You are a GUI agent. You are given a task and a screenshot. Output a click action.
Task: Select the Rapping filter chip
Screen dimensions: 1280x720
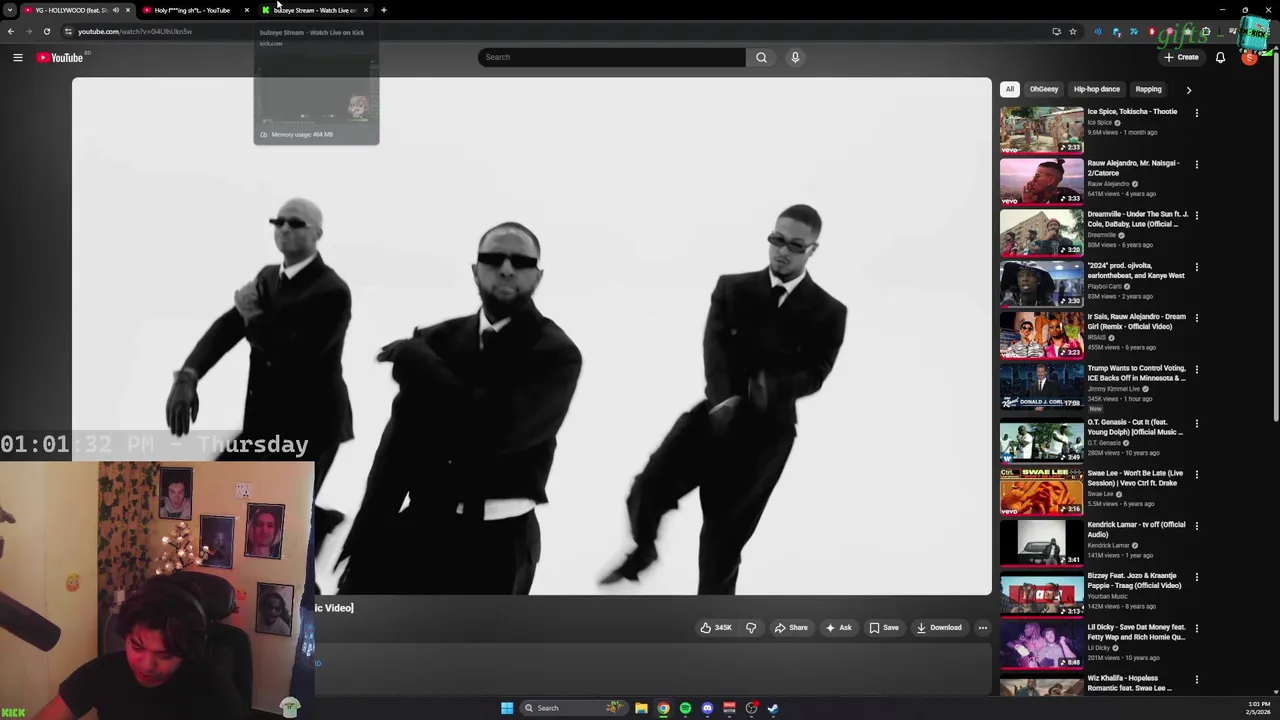(x=1148, y=89)
